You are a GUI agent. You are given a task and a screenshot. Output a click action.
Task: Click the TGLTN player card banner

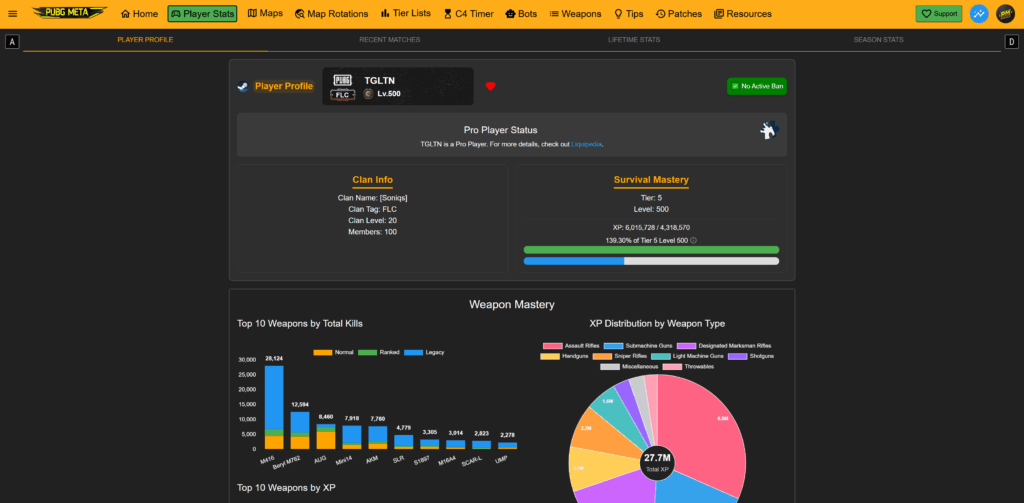(398, 86)
